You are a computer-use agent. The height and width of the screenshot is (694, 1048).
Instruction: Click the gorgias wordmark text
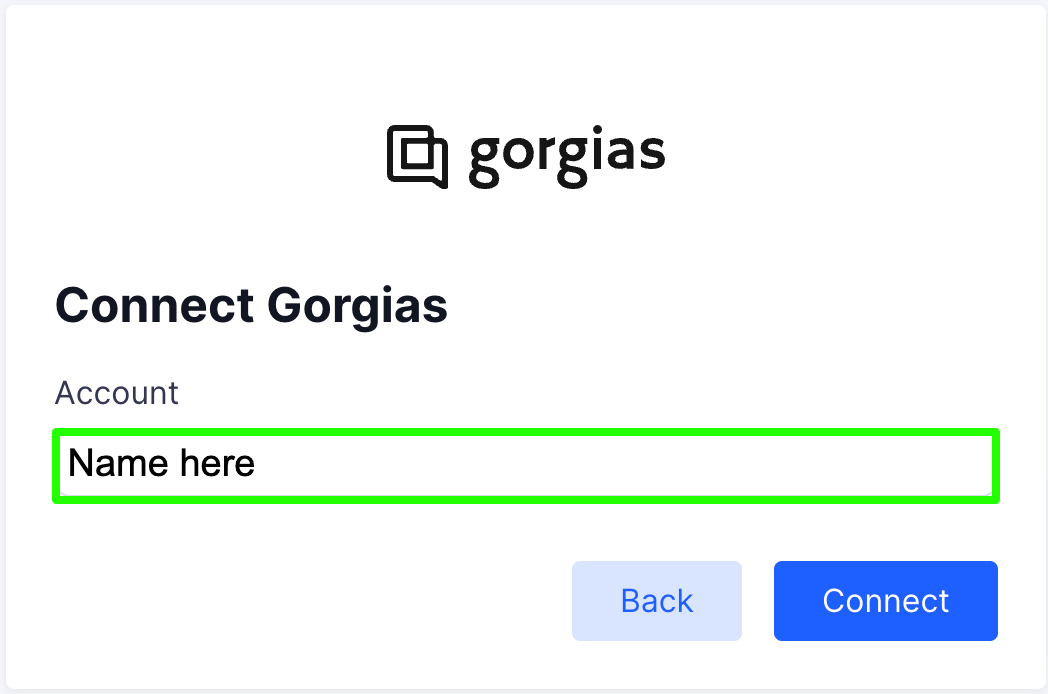point(567,156)
